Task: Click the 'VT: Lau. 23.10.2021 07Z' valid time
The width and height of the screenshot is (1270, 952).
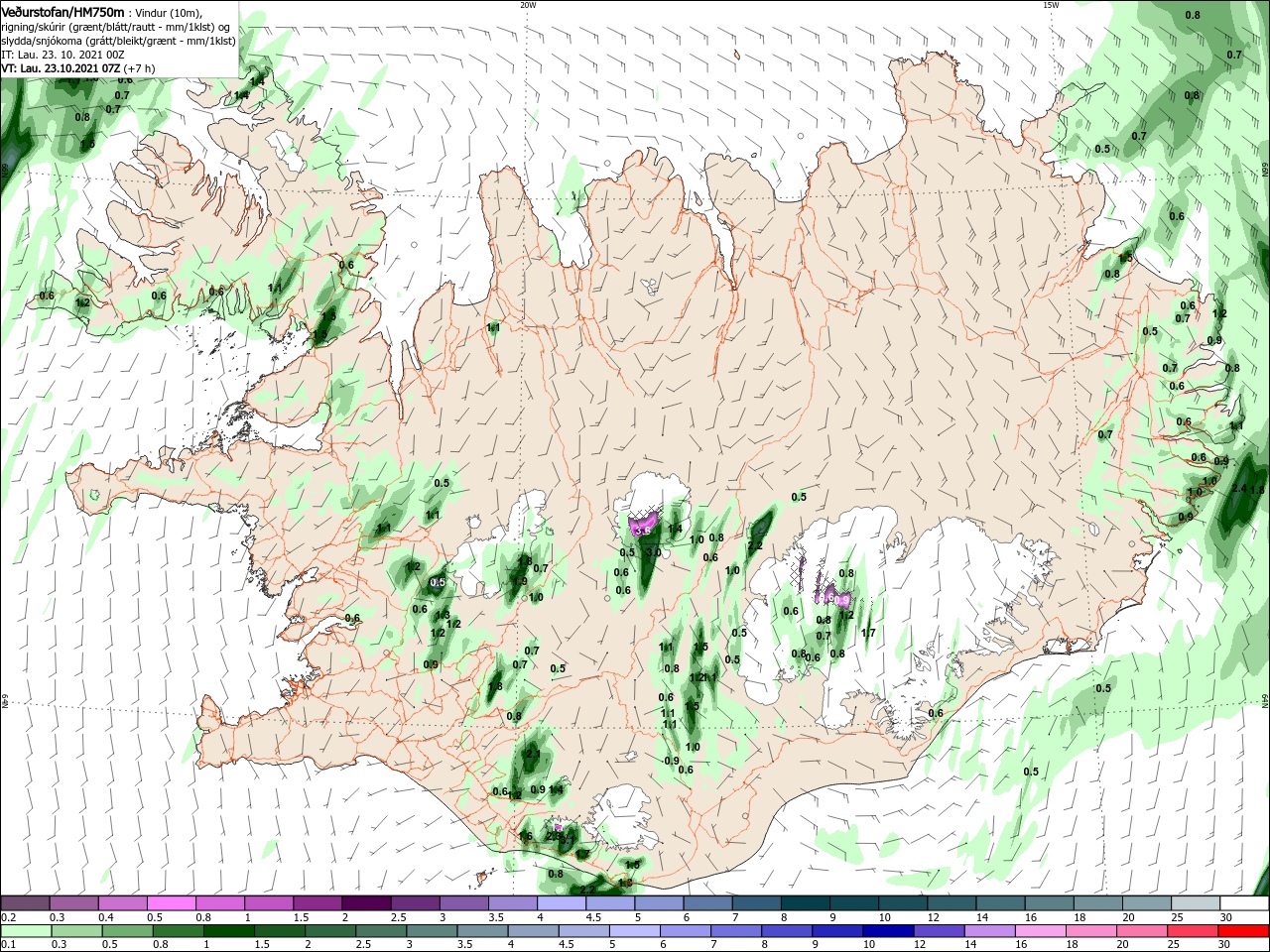Action: (61, 68)
